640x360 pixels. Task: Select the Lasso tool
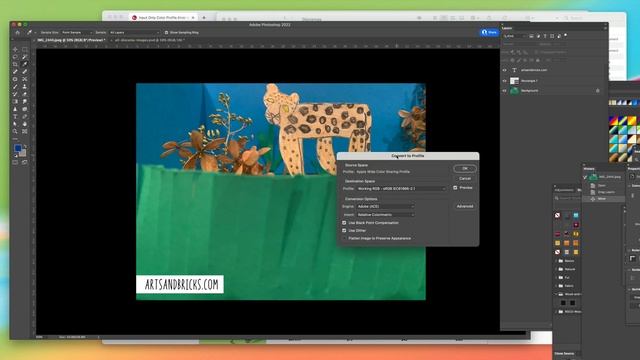[16, 57]
